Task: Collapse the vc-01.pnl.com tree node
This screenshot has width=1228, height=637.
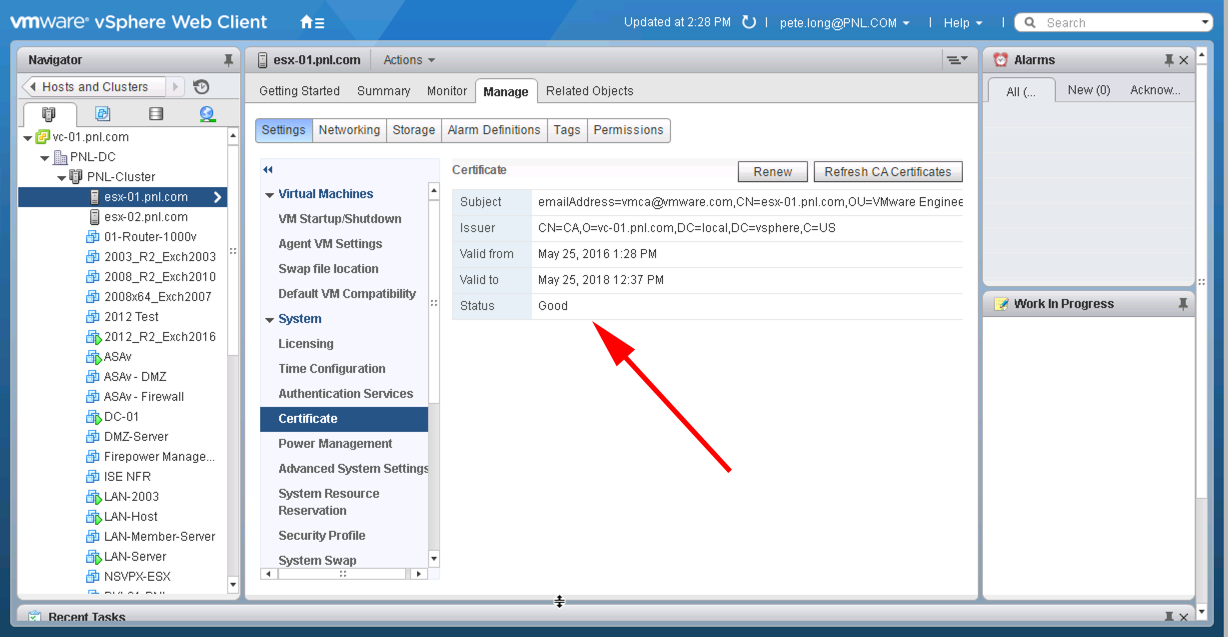Action: (27, 137)
